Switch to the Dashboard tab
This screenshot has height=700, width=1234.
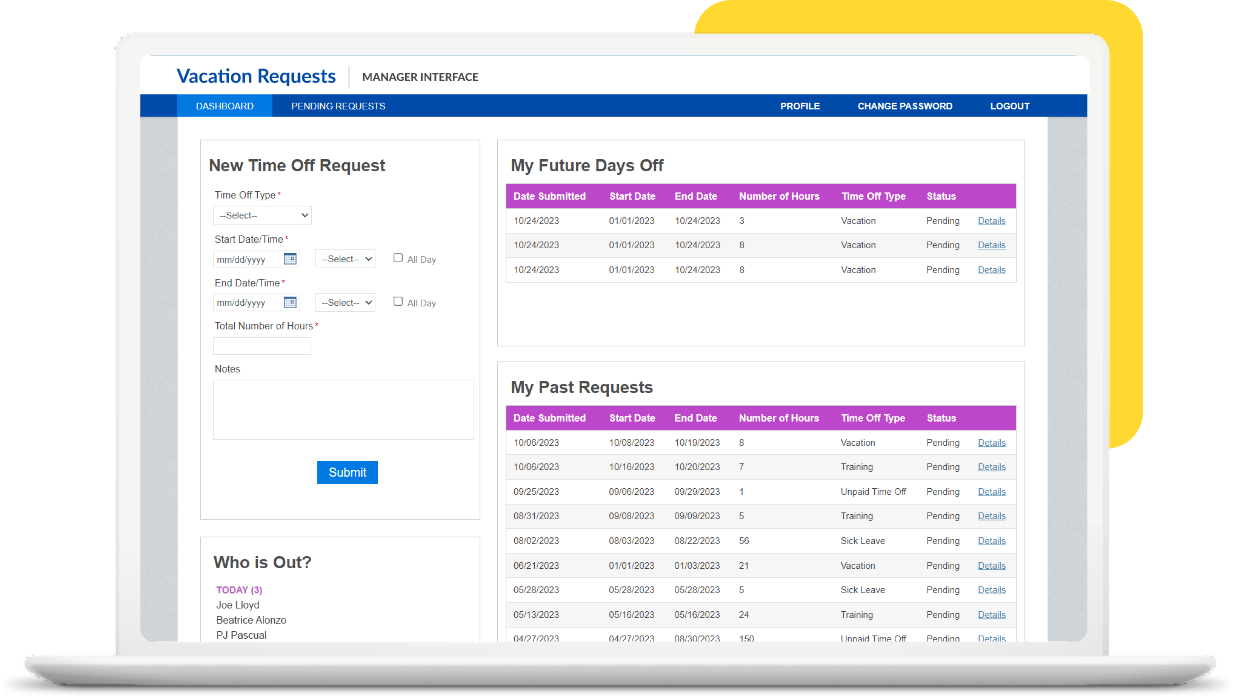pyautogui.click(x=225, y=106)
